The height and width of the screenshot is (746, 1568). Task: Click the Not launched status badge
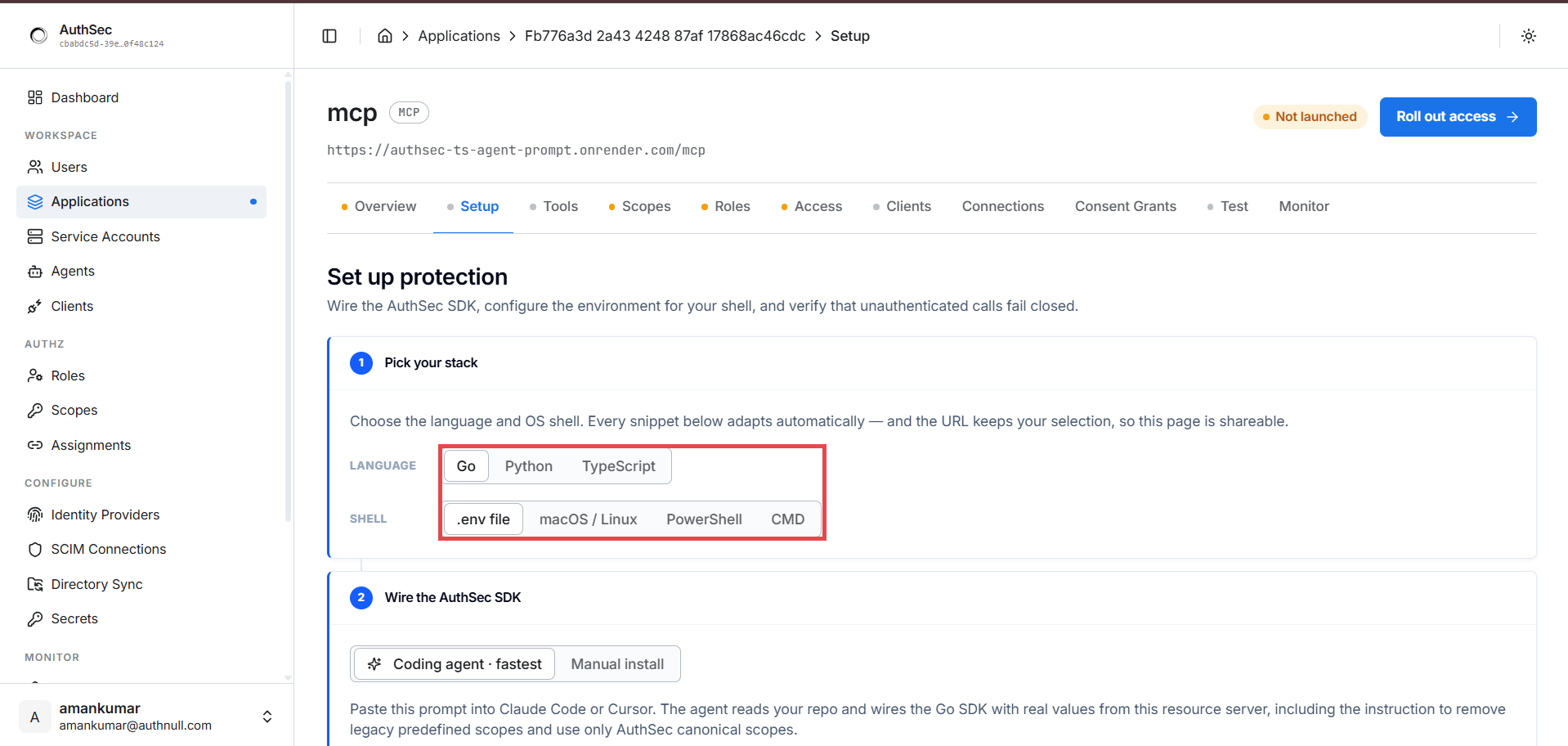pyautogui.click(x=1310, y=117)
